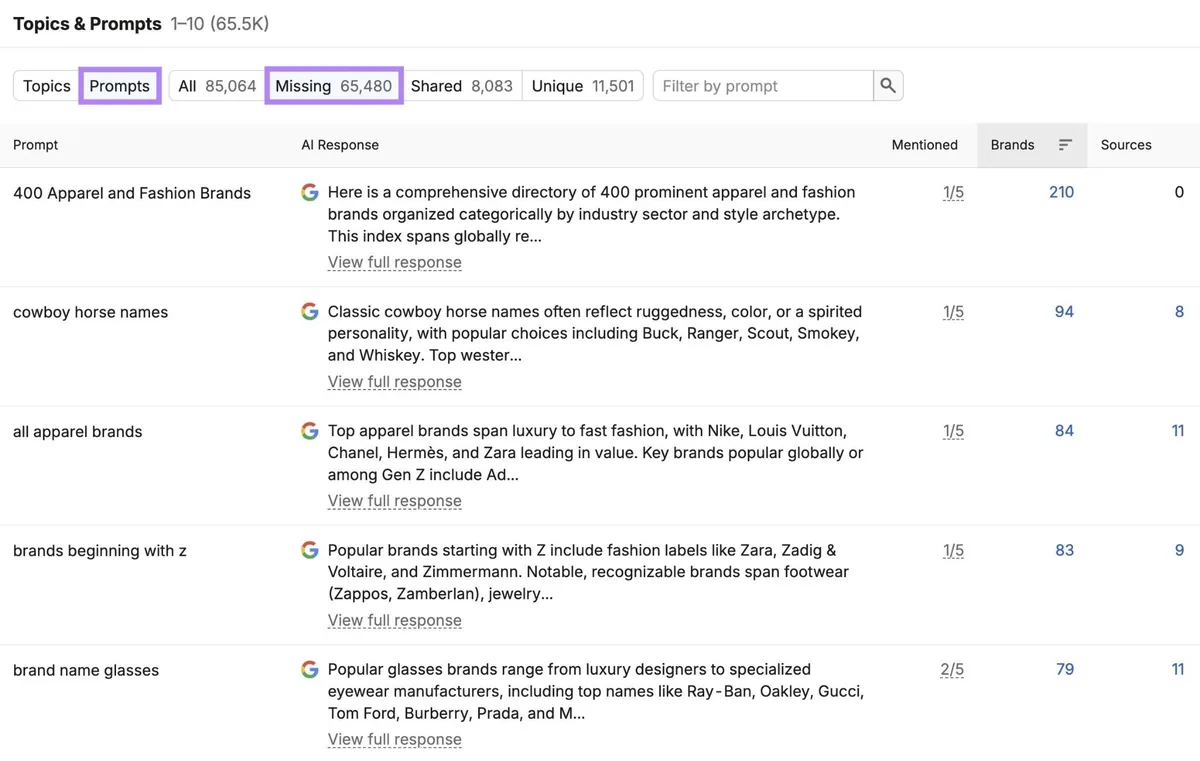The image size is (1200, 761).
Task: Select the Missing 65,480 filter
Action: tap(334, 86)
